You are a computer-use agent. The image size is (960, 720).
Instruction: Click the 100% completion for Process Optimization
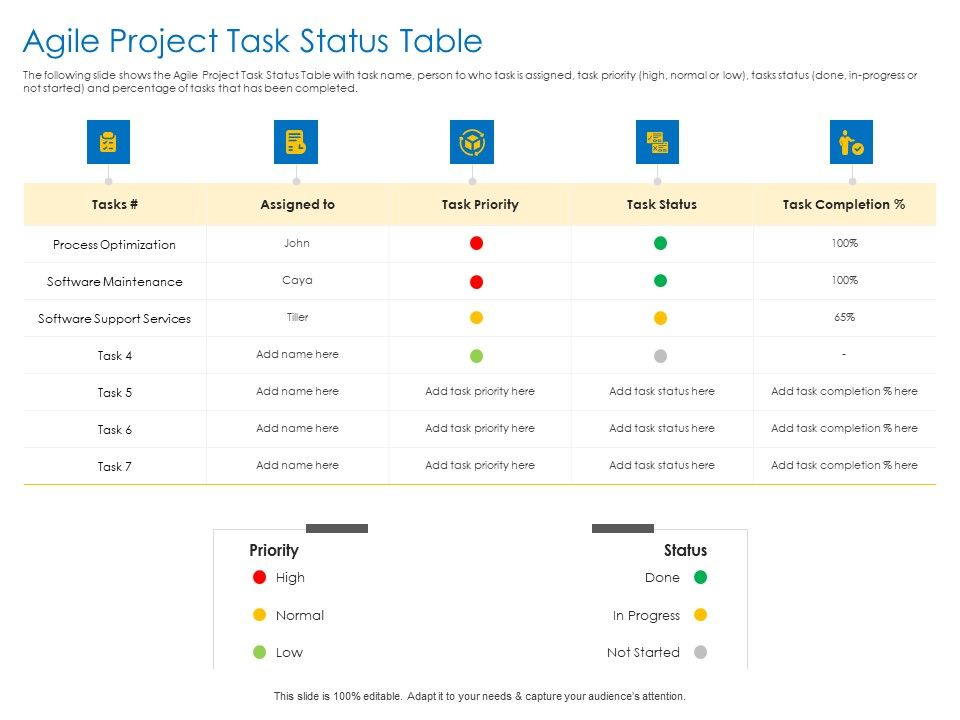844,243
